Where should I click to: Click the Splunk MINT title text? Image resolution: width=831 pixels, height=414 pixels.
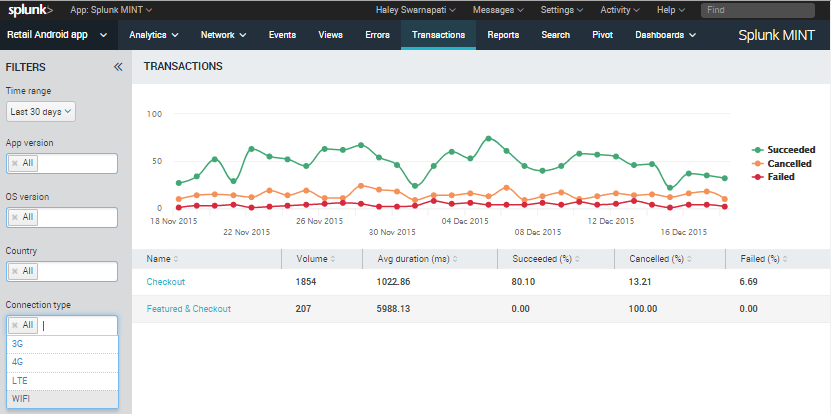point(776,36)
